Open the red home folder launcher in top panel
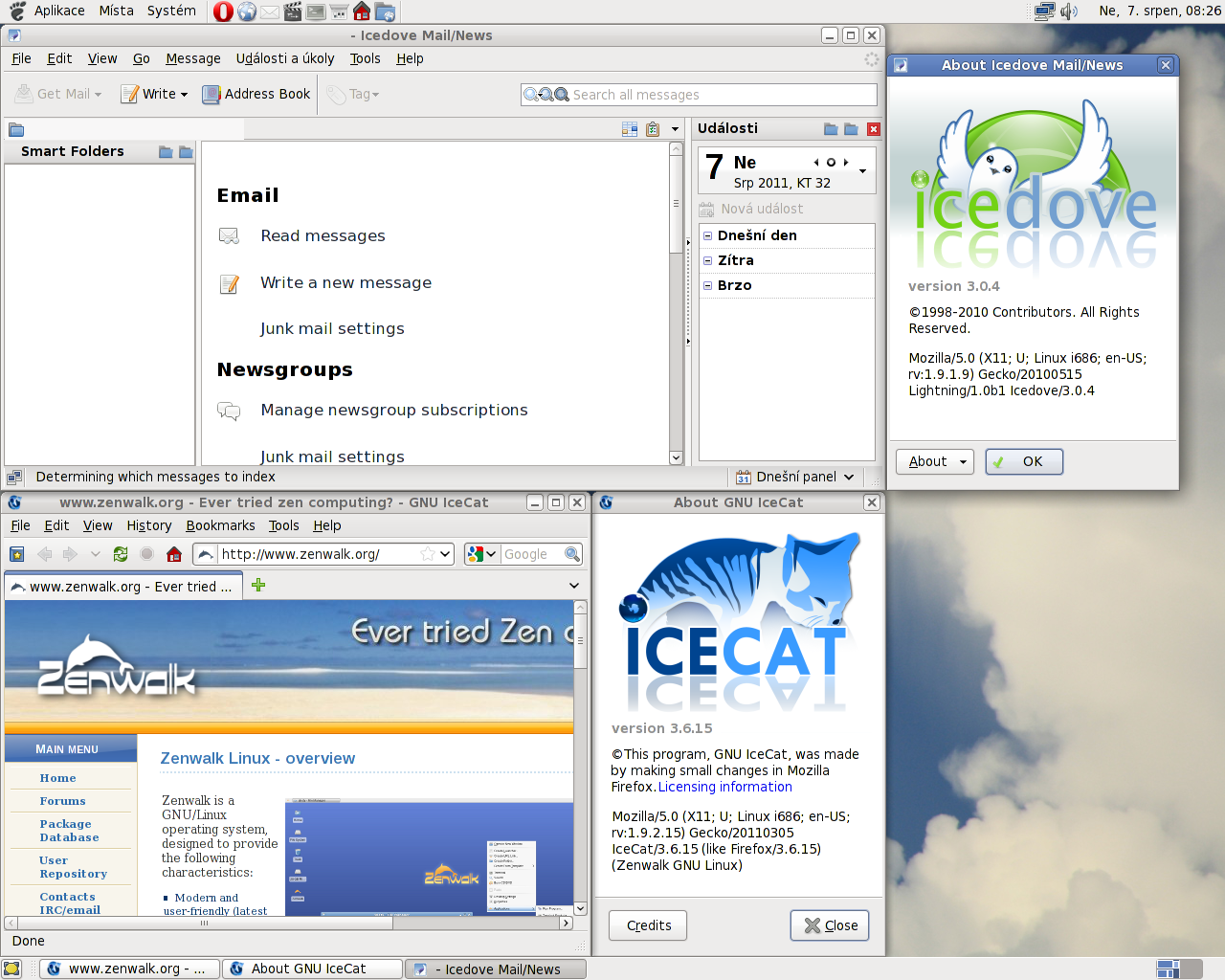 pos(362,11)
